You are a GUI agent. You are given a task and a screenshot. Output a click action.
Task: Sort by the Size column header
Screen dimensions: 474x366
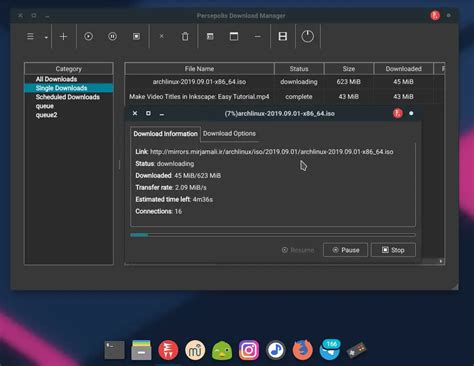348,69
